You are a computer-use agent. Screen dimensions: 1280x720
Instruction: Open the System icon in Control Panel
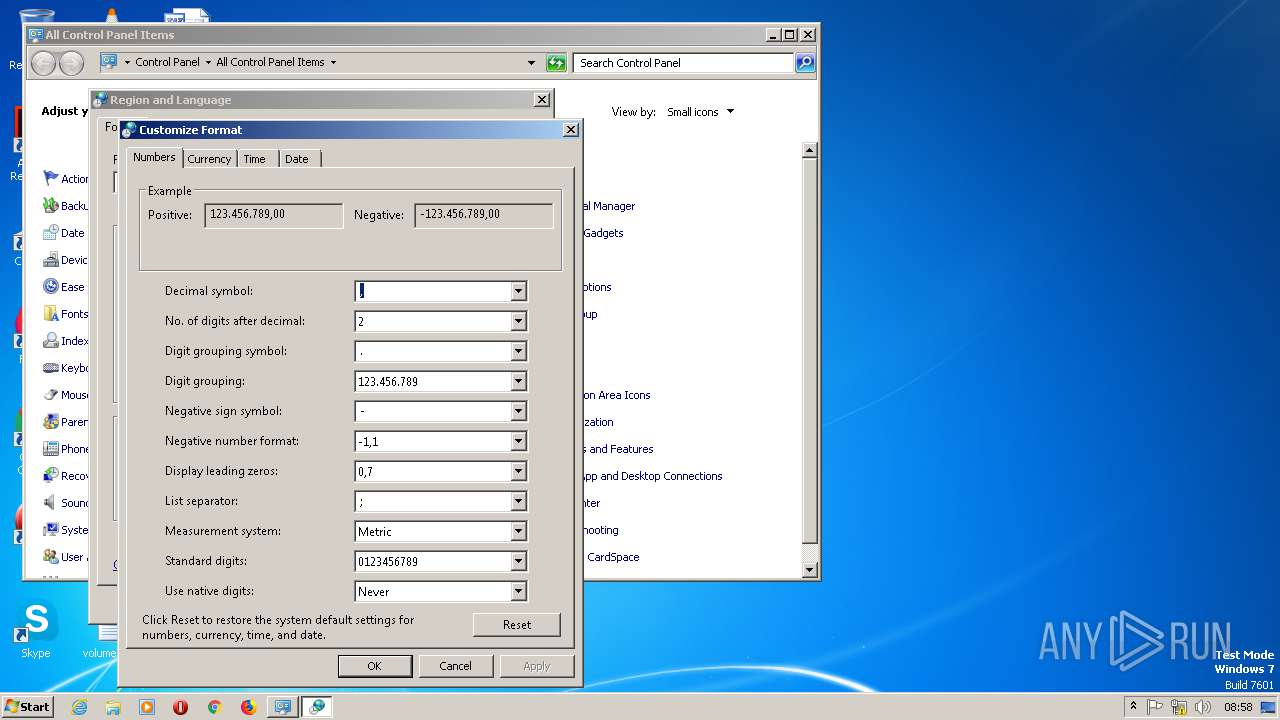51,529
